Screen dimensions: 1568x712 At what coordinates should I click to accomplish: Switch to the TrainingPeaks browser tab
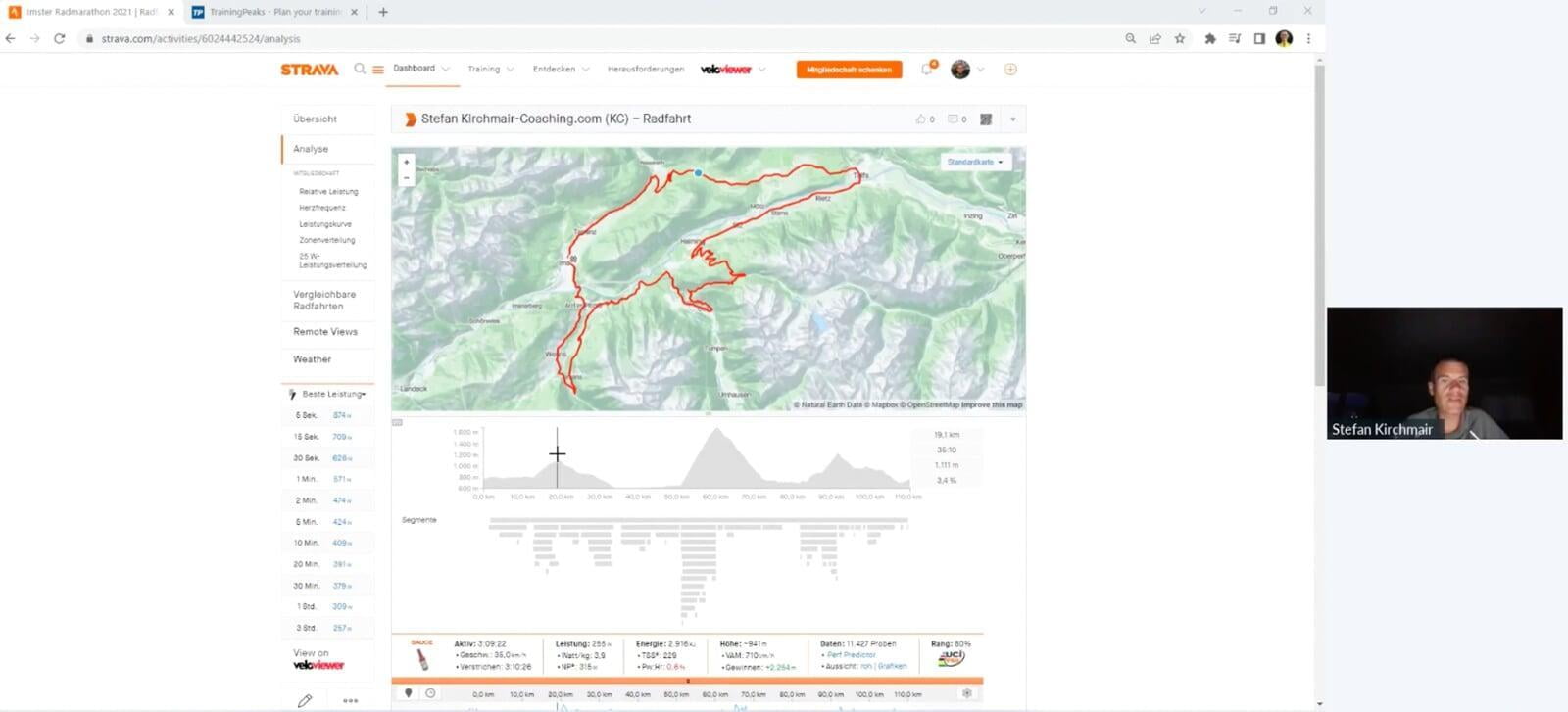coord(277,12)
